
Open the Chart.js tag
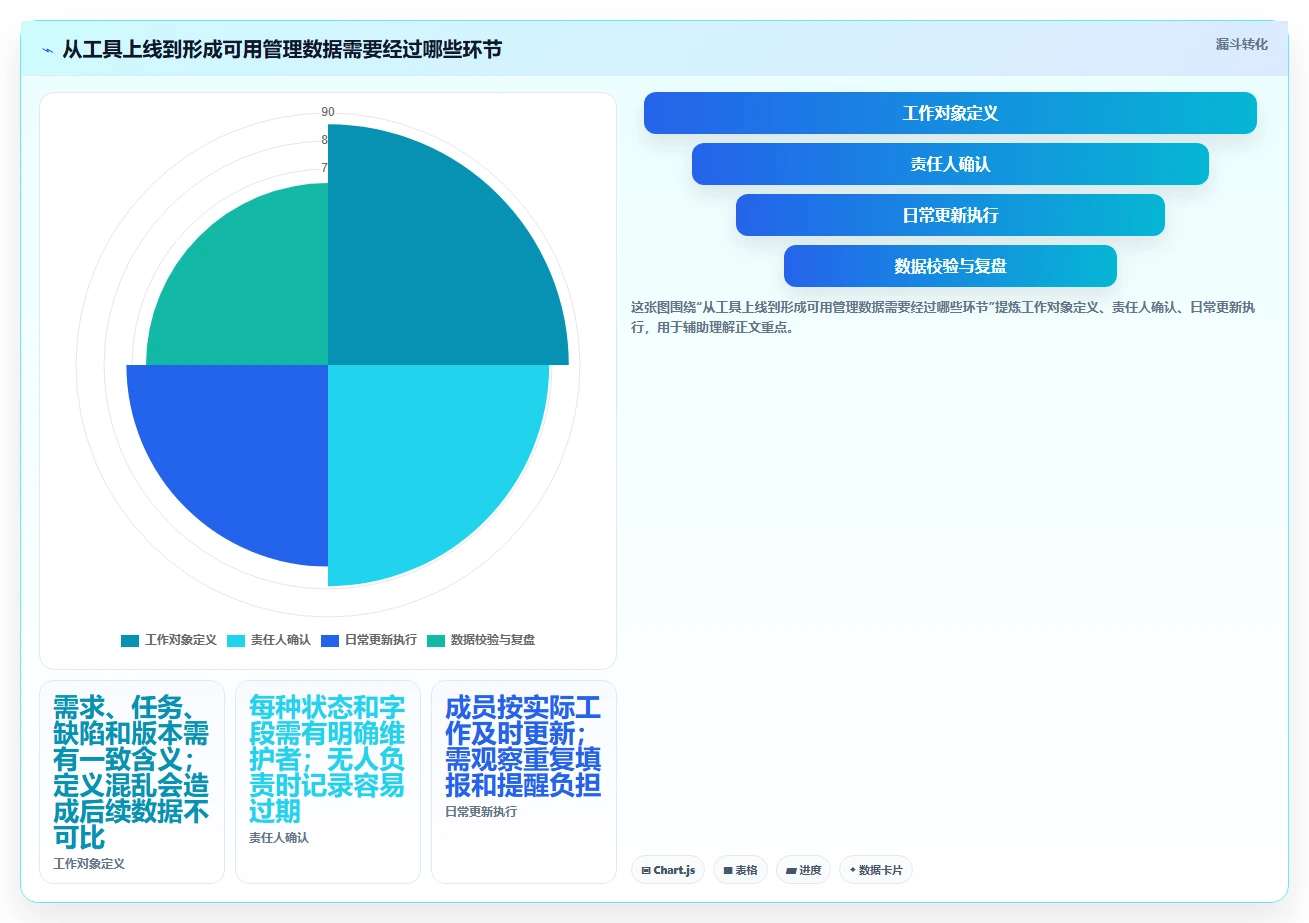pos(668,870)
